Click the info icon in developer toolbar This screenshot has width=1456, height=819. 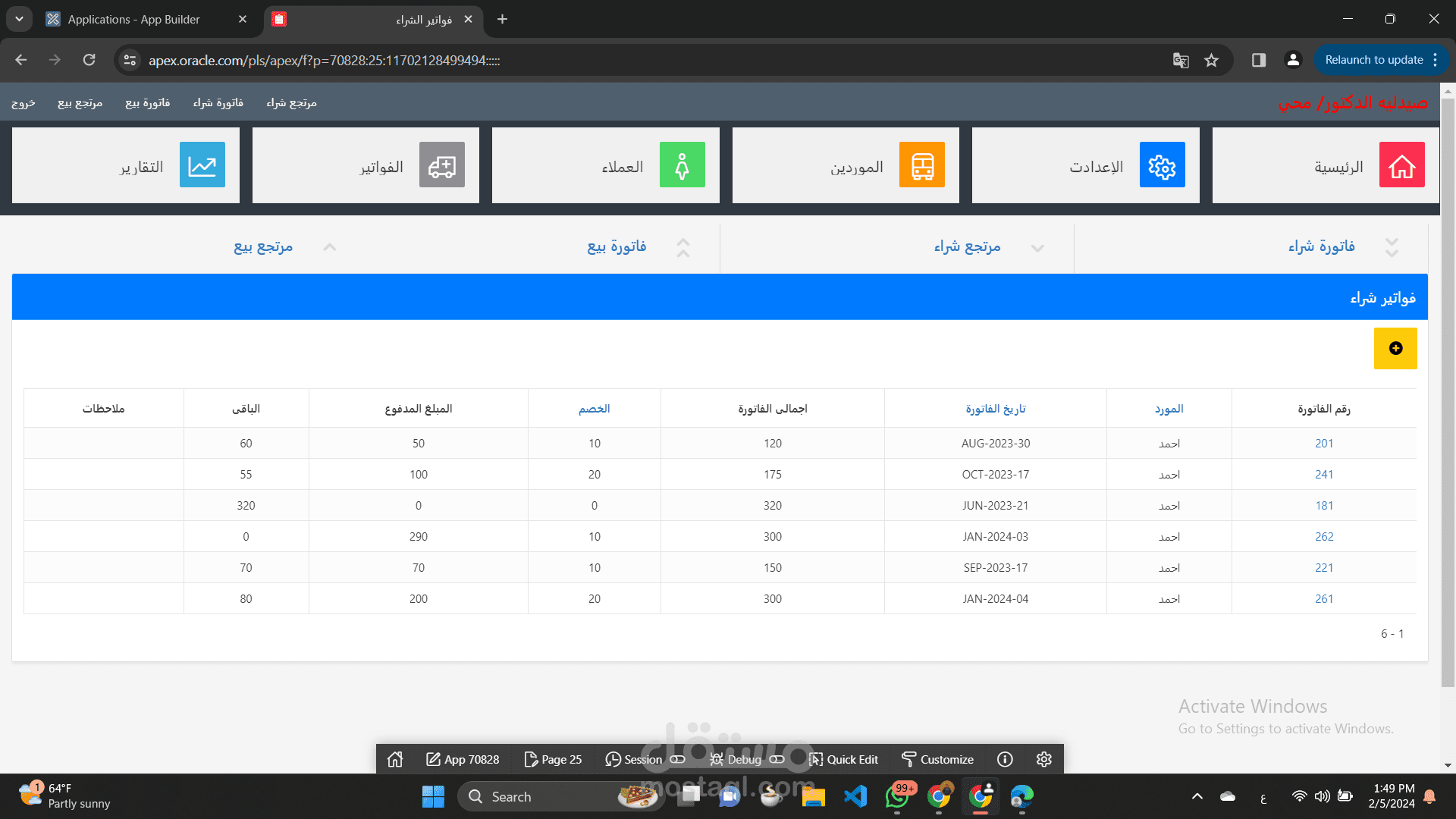[1005, 759]
